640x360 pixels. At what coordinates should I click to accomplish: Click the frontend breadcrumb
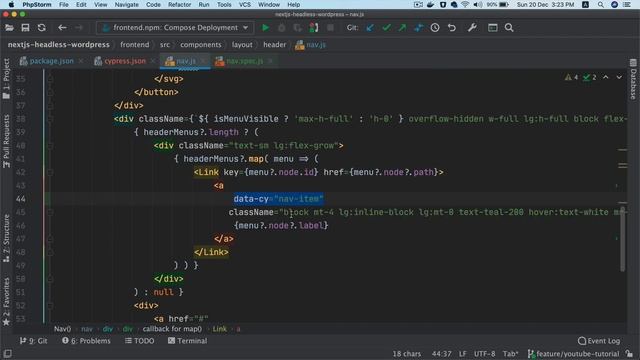point(135,45)
